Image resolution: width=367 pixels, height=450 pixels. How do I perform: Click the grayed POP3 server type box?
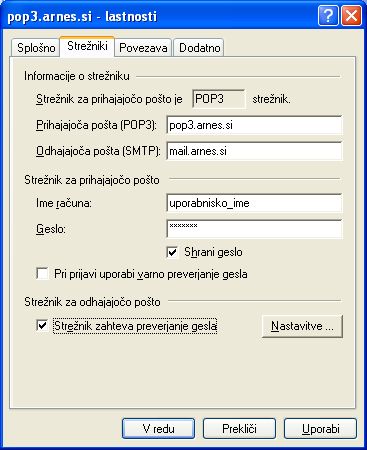(x=219, y=99)
